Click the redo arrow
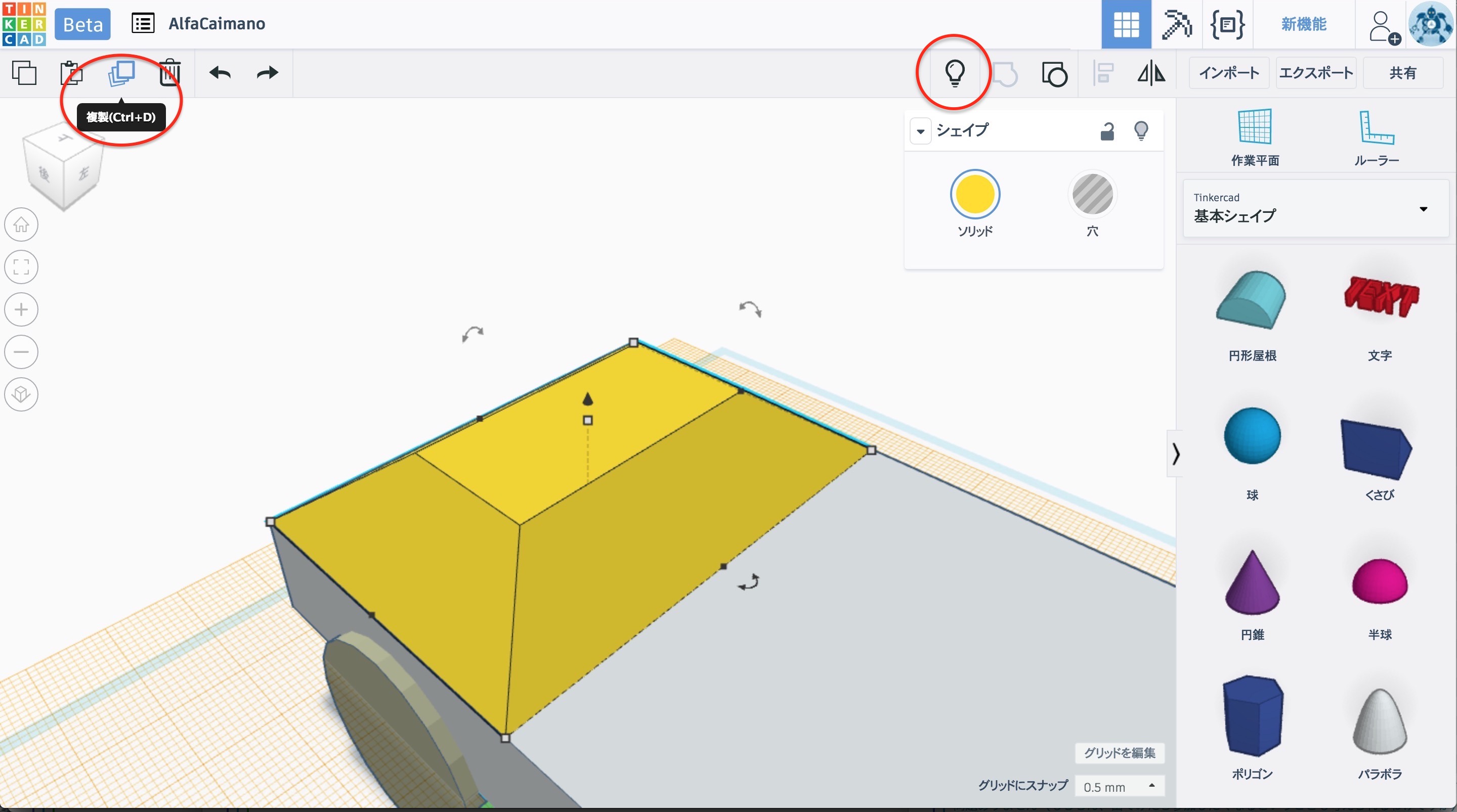Screen dimensions: 1457x812 pyautogui.click(x=267, y=73)
